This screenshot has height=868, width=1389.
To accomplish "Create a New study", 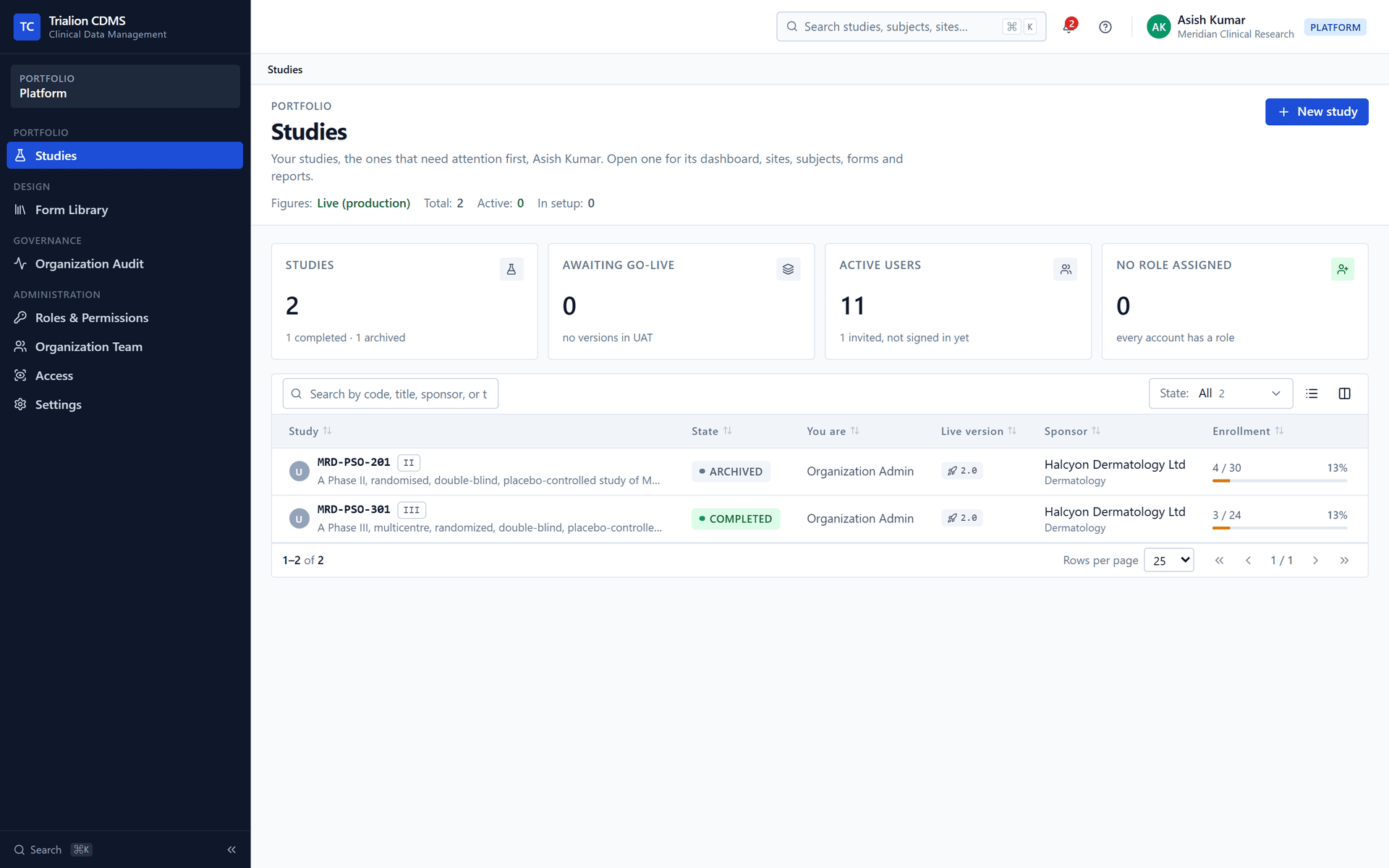I will point(1317,112).
